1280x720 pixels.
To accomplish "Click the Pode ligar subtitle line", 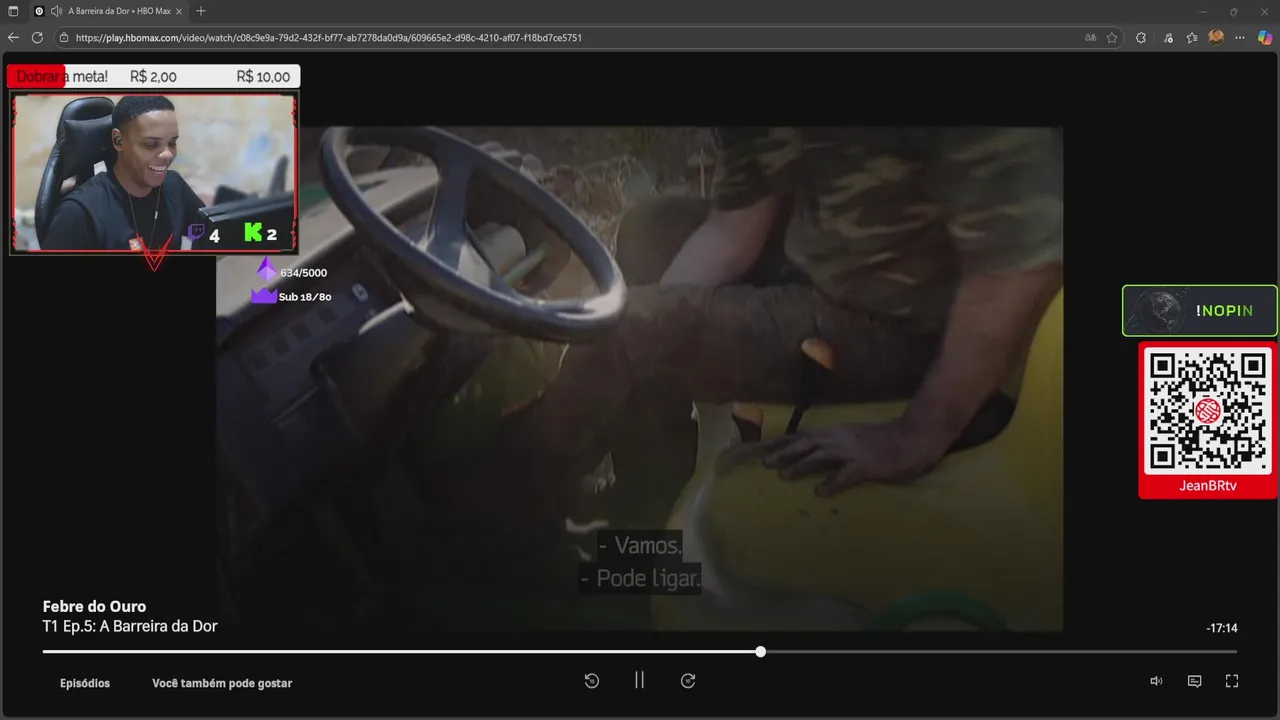I will click(640, 578).
